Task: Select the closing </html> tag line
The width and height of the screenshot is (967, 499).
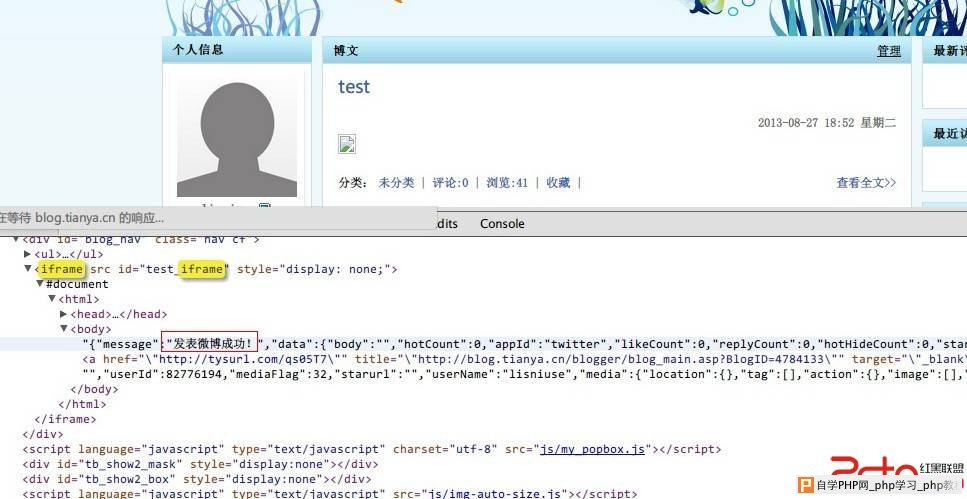Action: coord(82,404)
